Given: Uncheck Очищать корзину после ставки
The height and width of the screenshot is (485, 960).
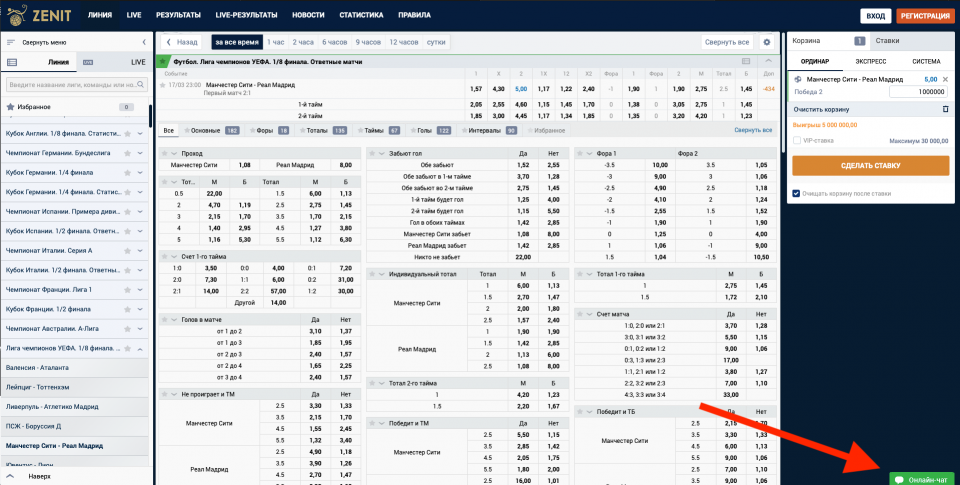Looking at the screenshot, I should [797, 194].
